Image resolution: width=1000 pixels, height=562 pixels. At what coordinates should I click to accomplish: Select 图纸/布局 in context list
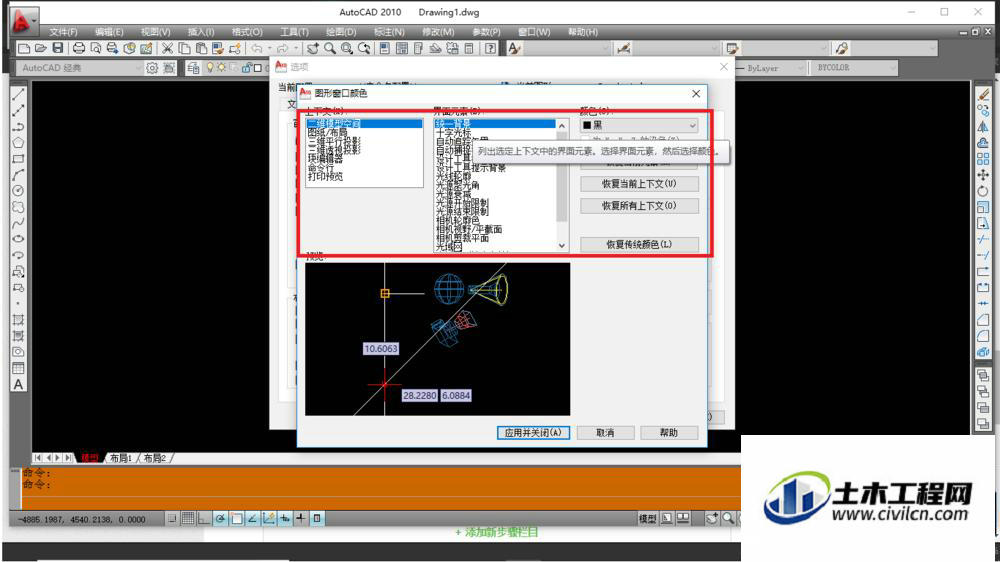coord(327,133)
